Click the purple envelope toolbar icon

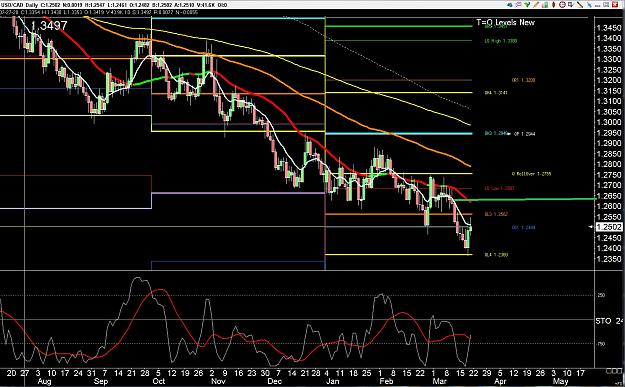coord(518,4)
